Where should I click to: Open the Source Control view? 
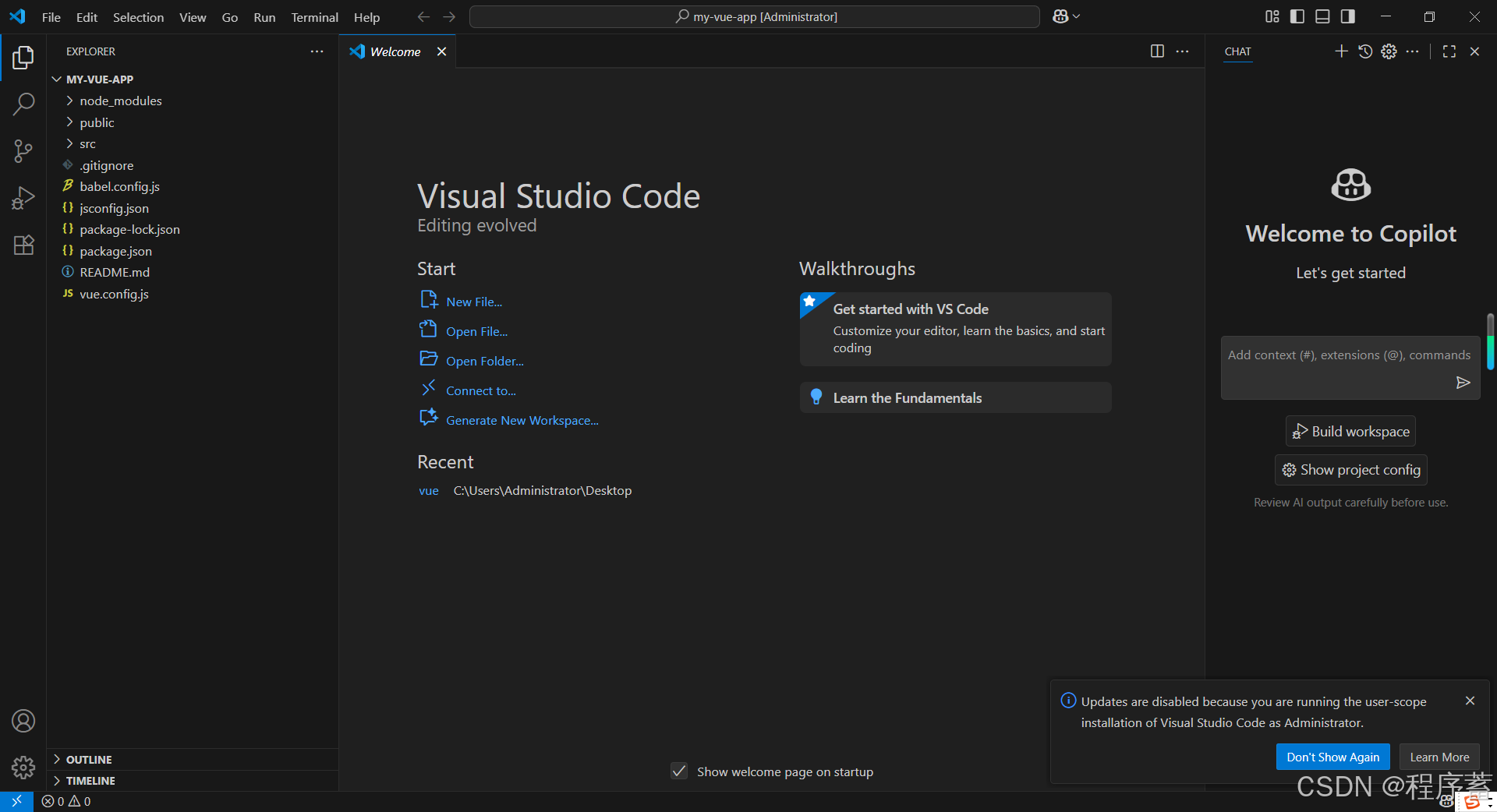point(23,151)
